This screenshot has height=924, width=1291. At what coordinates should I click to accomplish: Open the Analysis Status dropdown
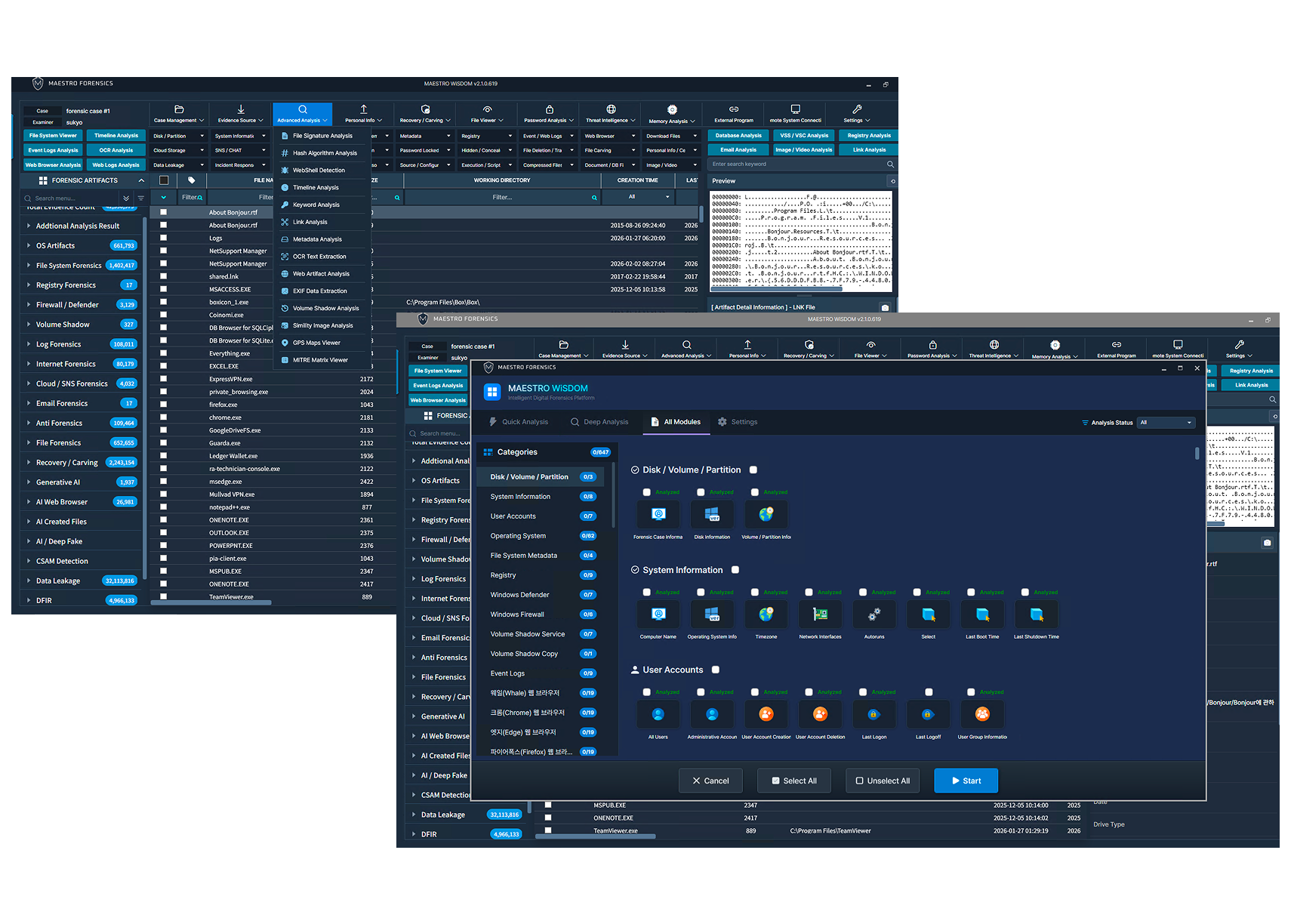coord(1166,423)
